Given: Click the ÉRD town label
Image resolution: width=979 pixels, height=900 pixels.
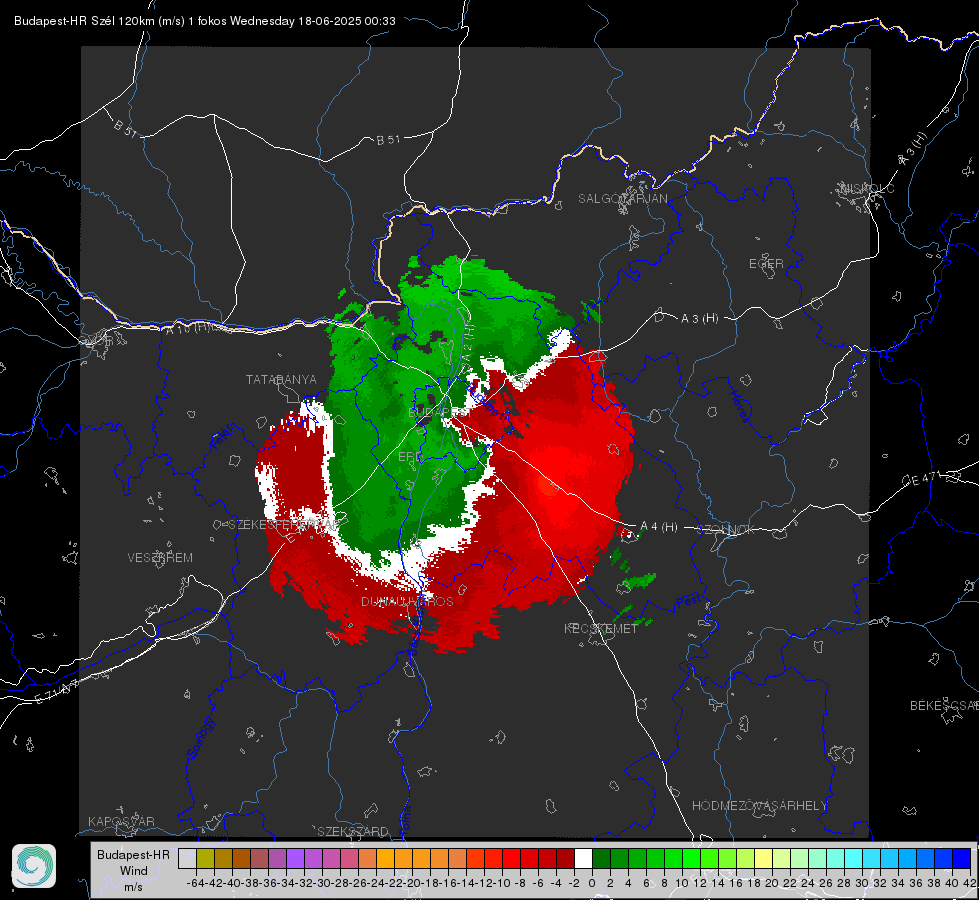Looking at the screenshot, I should 410,457.
